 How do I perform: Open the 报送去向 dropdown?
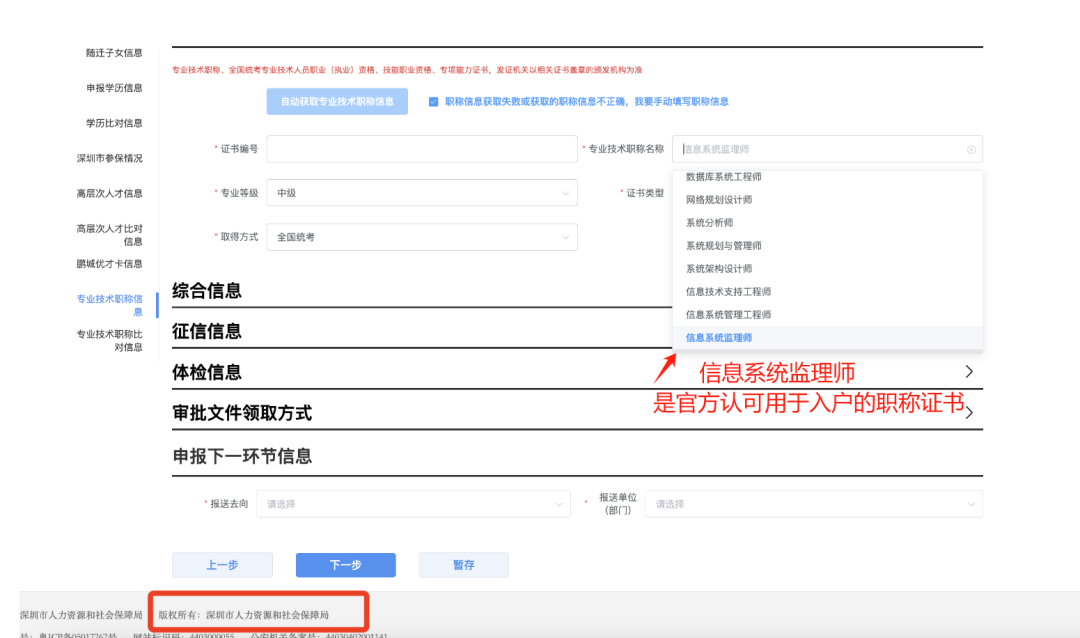[x=413, y=504]
